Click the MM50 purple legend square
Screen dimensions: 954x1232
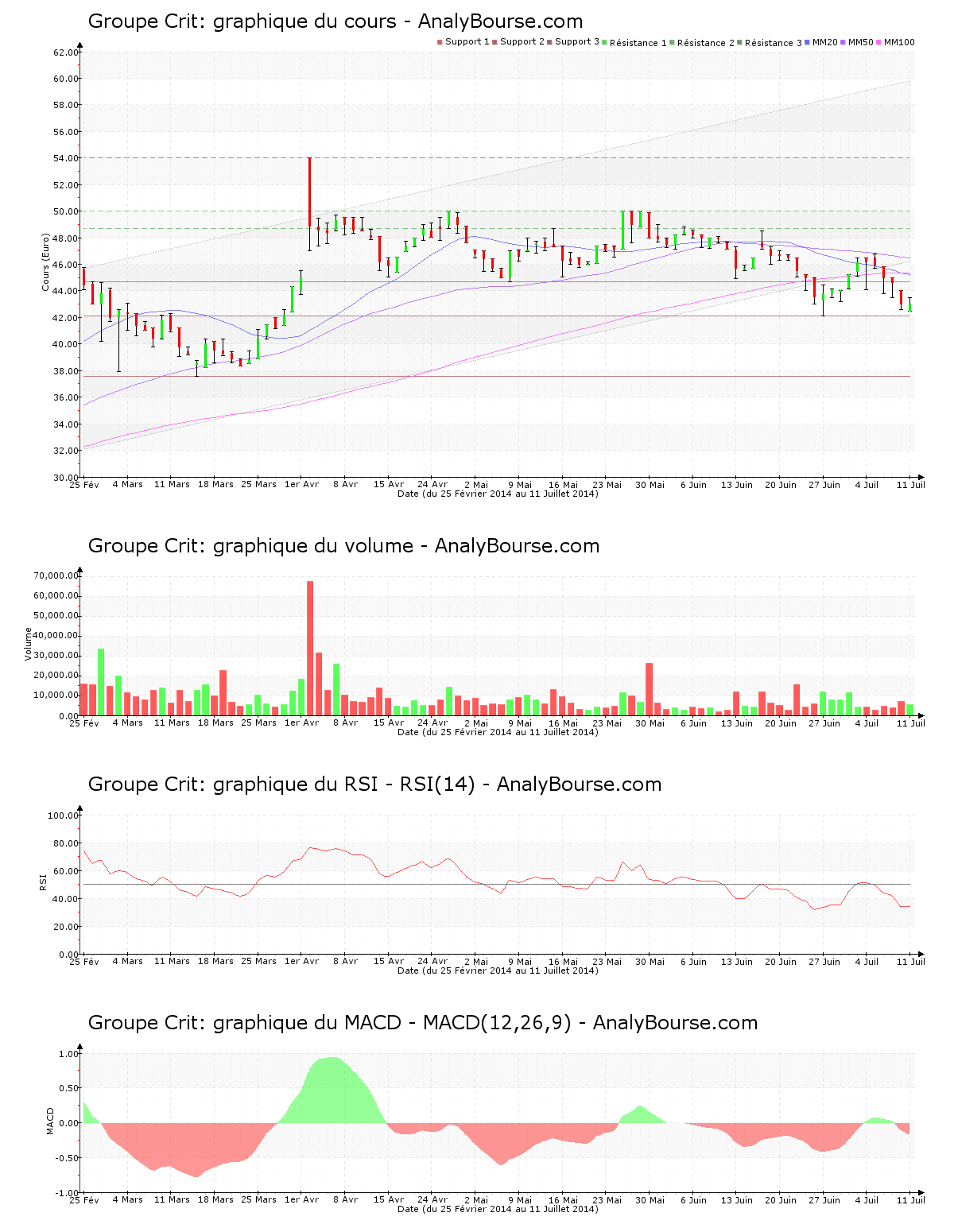pos(843,42)
